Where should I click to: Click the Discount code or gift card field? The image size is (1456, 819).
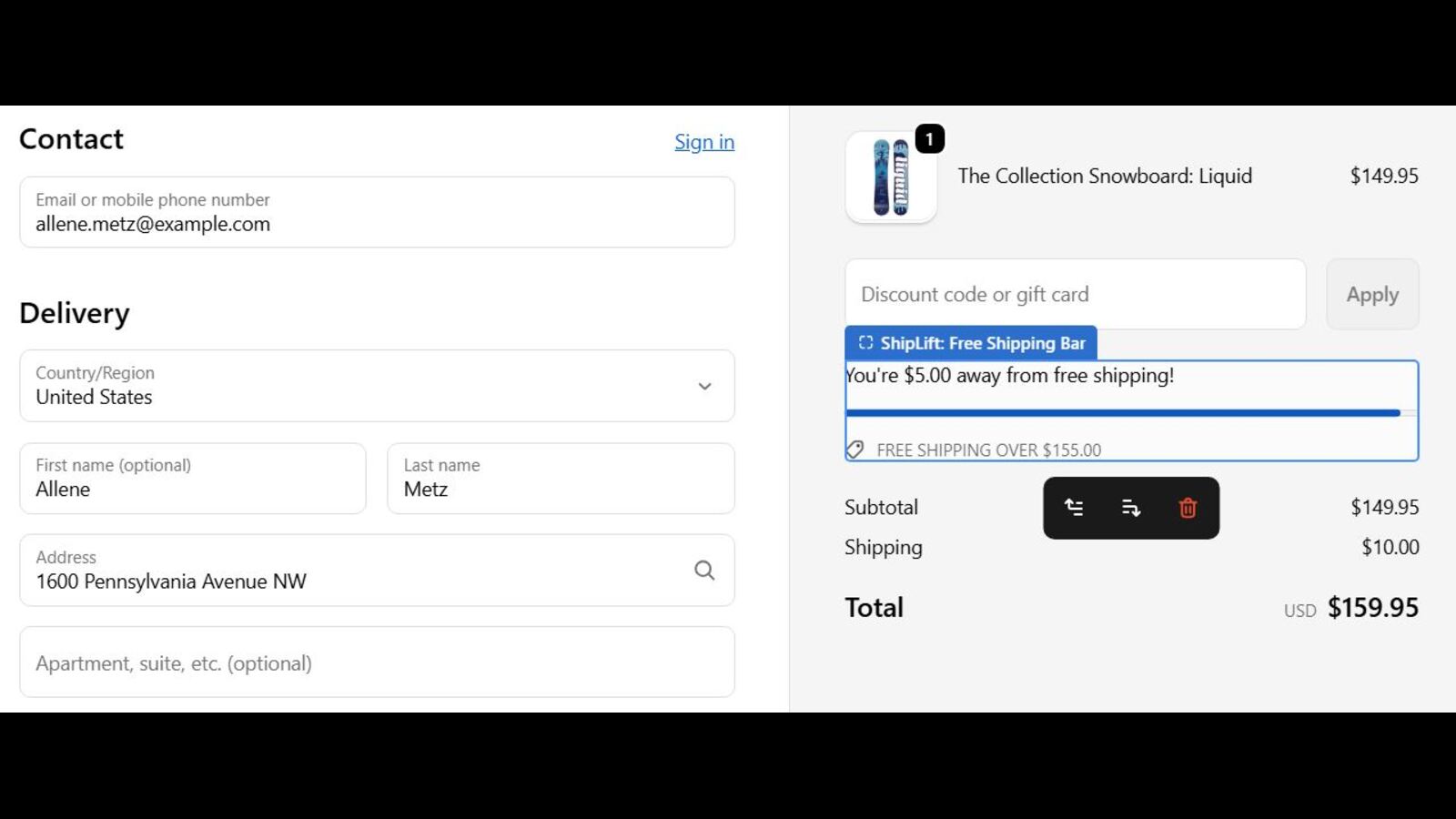click(1075, 295)
